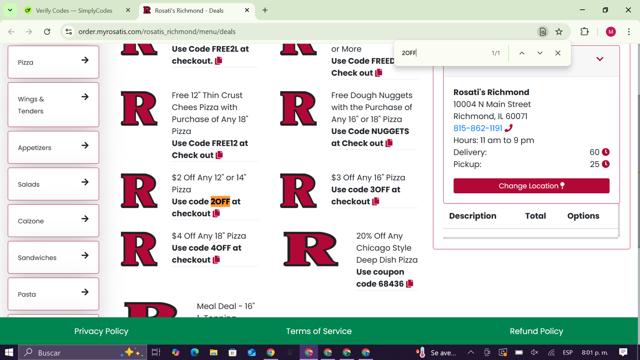
Task: Open a new browser tab
Action: pos(265,10)
